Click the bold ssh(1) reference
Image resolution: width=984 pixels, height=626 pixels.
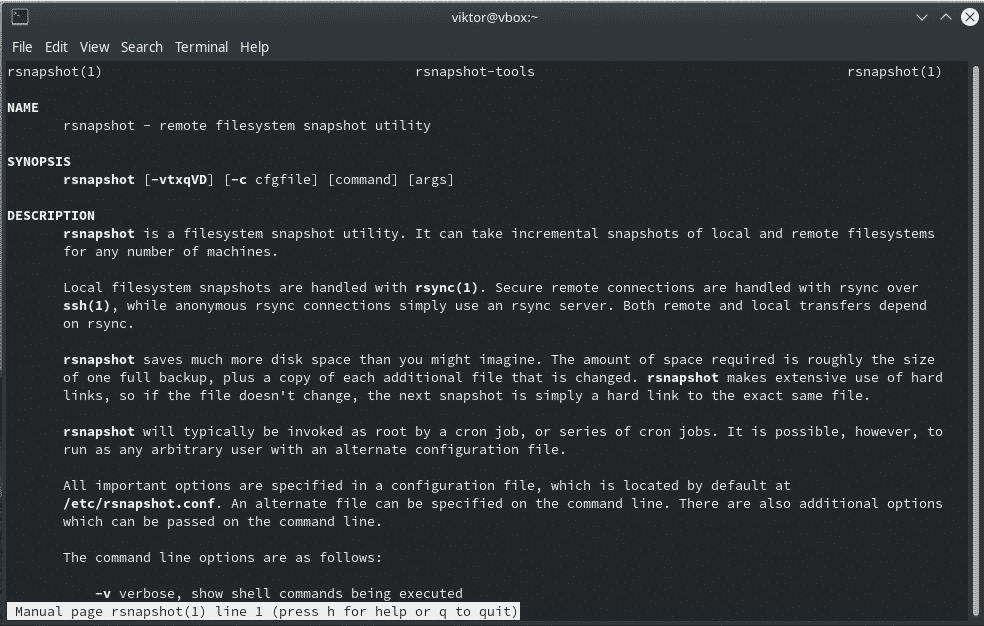pyautogui.click(x=87, y=305)
